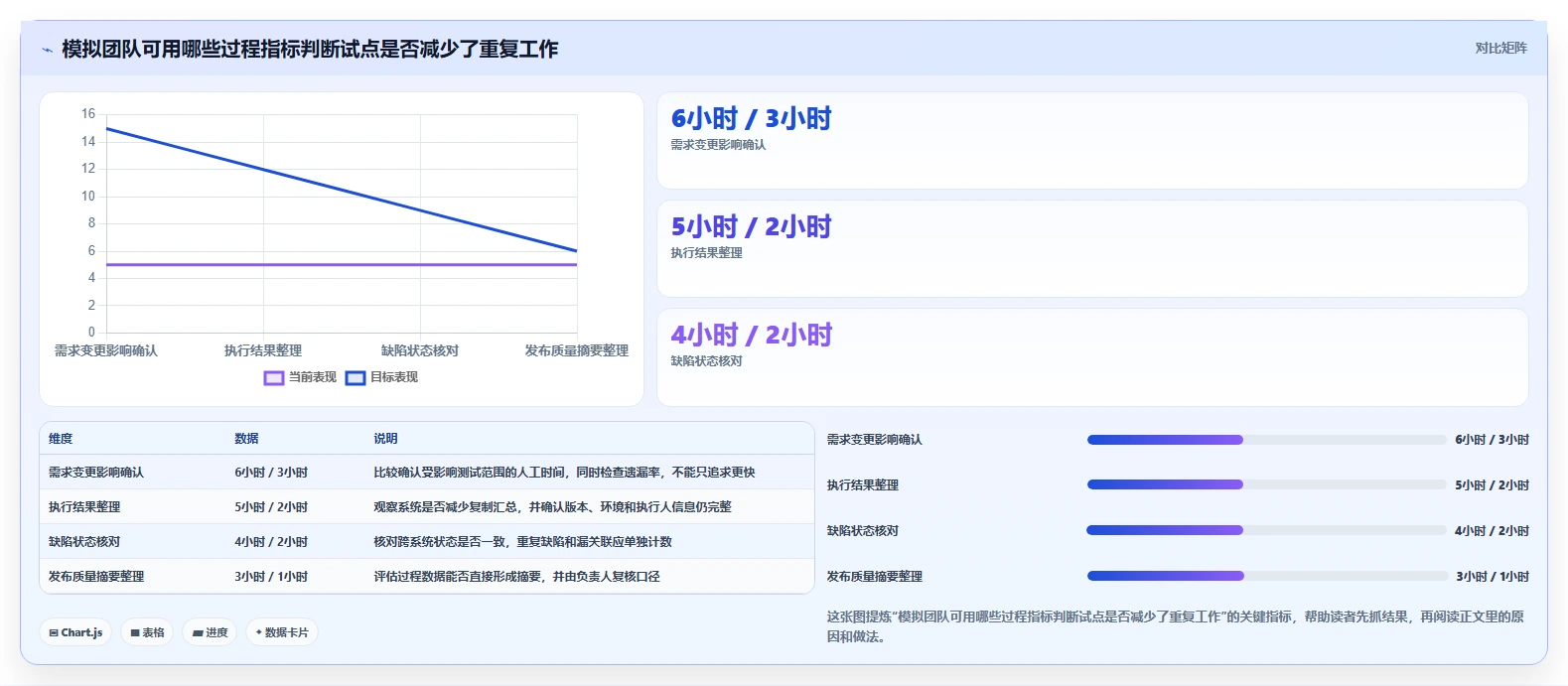Screen dimensions: 1568x686
Task: Click the icon inside 表格 chip
Action: pyautogui.click(x=135, y=632)
